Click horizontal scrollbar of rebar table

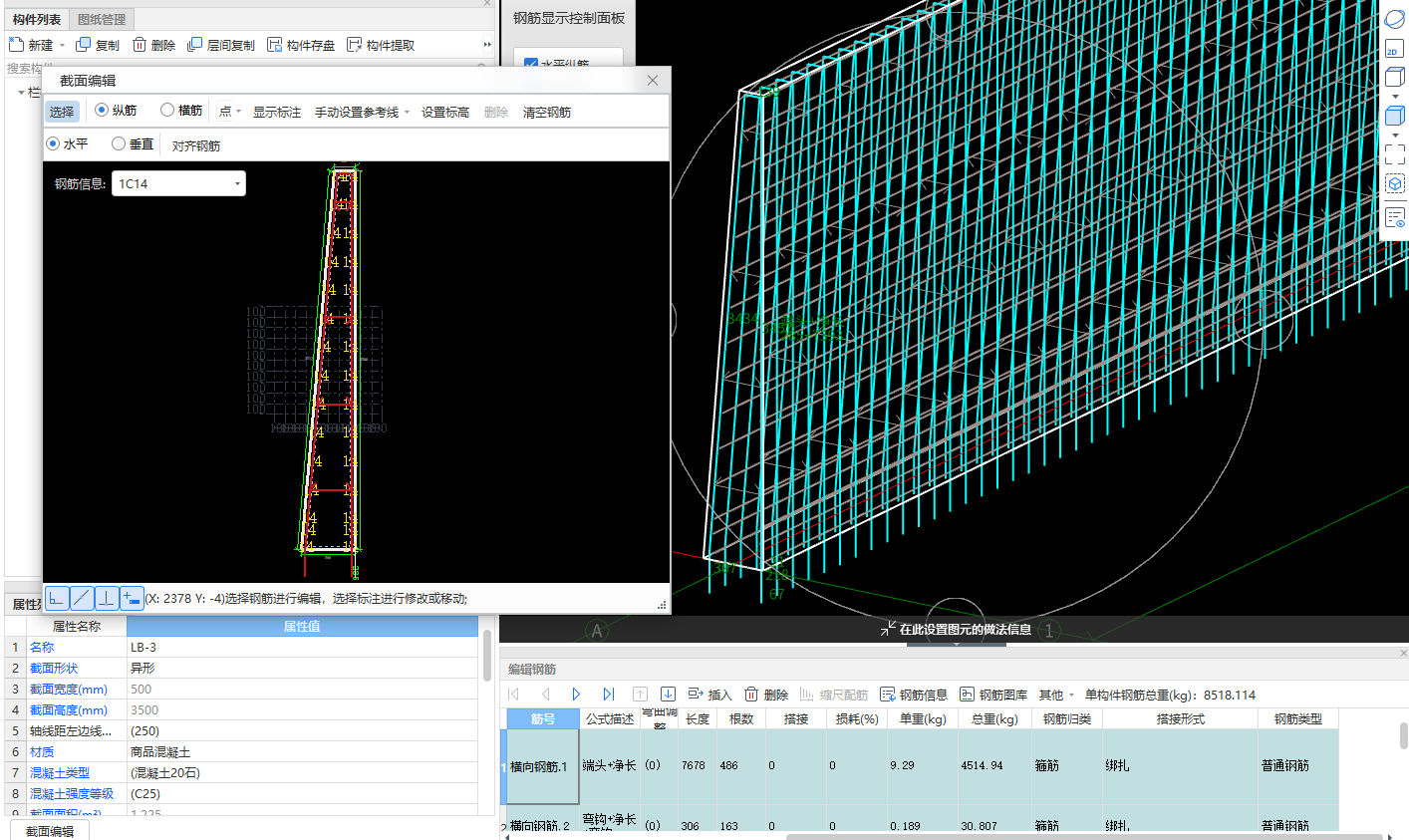(1086, 837)
